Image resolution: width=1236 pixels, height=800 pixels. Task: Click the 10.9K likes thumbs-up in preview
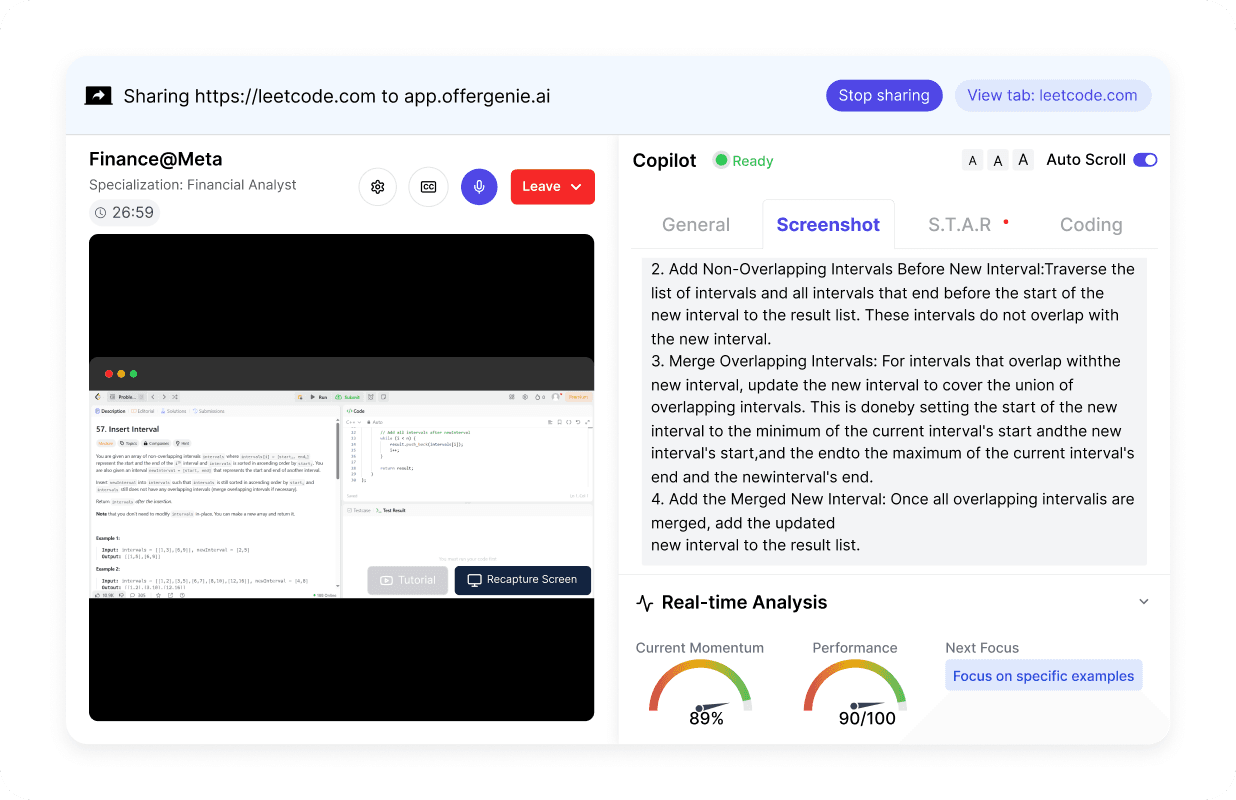coord(103,595)
